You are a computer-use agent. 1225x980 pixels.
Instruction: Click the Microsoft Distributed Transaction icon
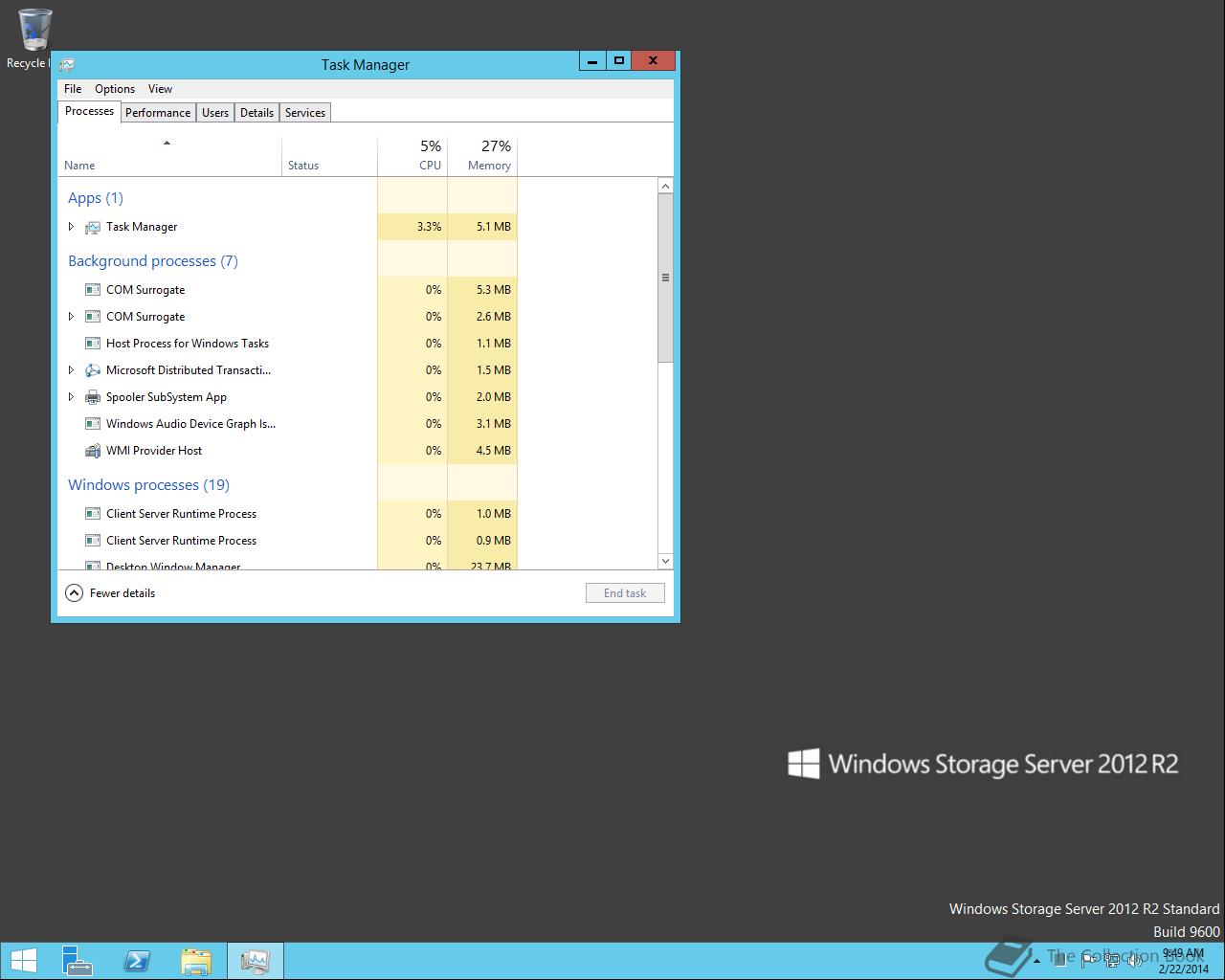coord(93,370)
